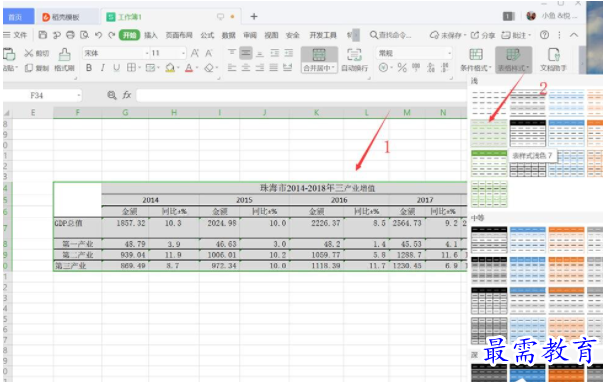Select the Format Painter (格式刷) brush

tap(64, 54)
